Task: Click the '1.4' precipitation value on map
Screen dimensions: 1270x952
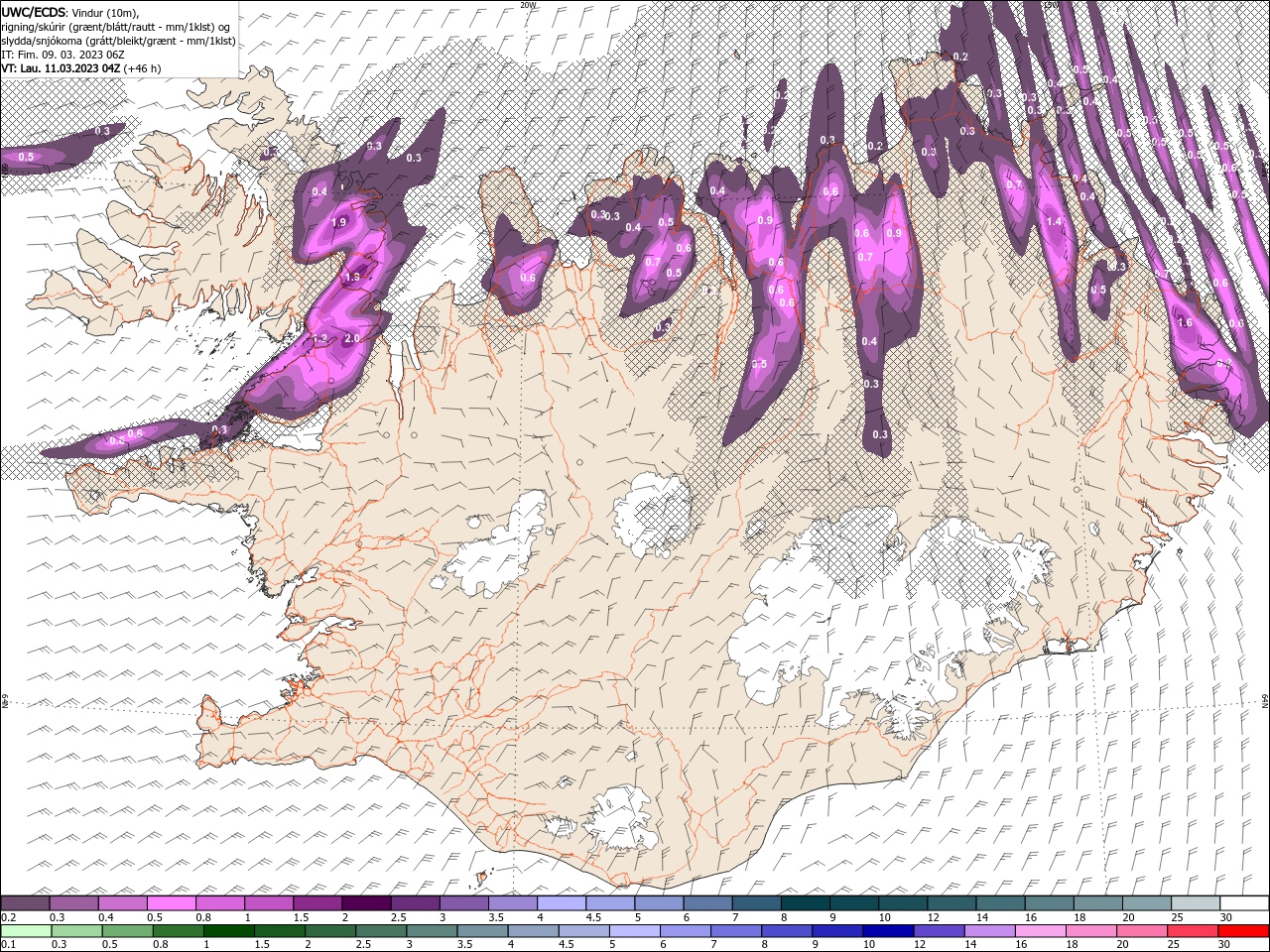Action: point(1054,222)
